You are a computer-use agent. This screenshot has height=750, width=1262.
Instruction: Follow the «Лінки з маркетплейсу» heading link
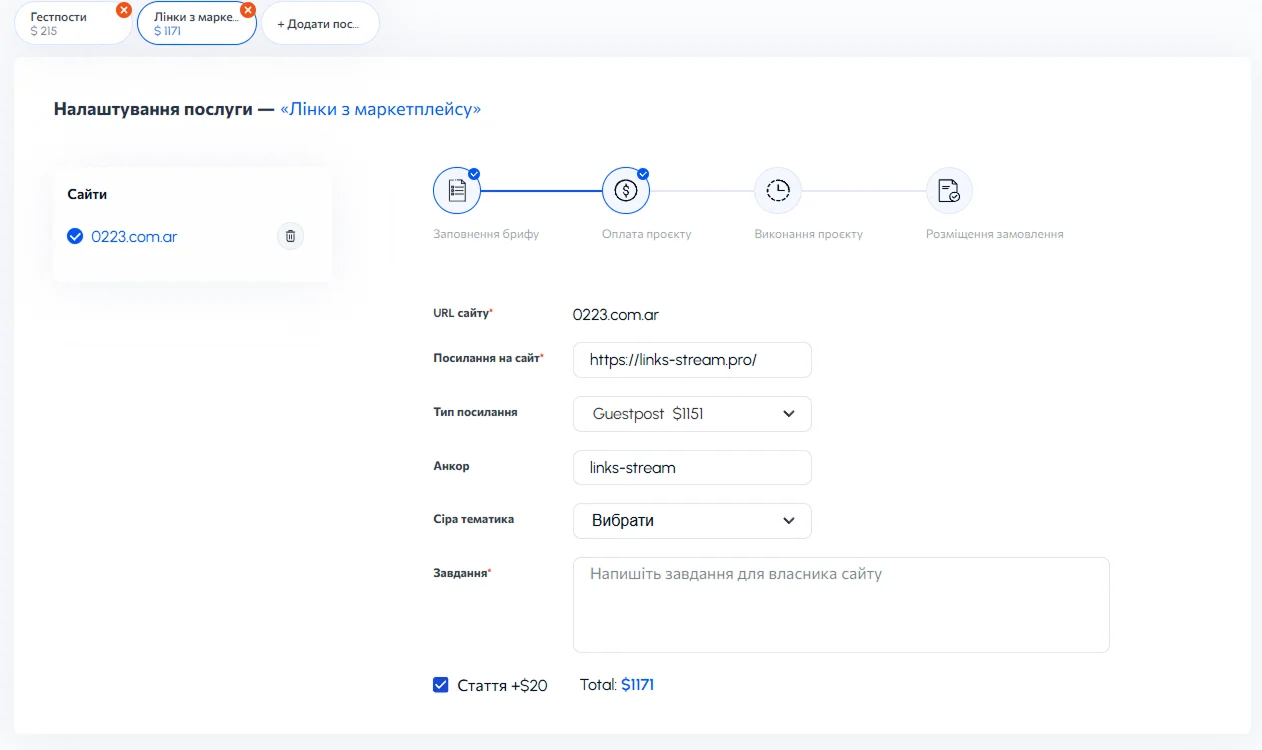[380, 109]
